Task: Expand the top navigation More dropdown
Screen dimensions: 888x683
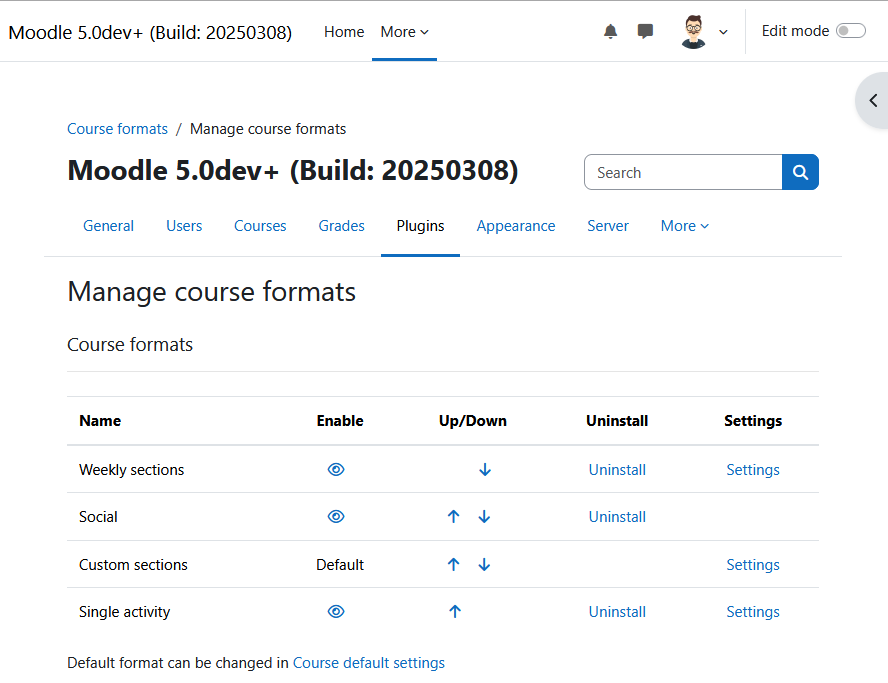Action: (x=404, y=32)
